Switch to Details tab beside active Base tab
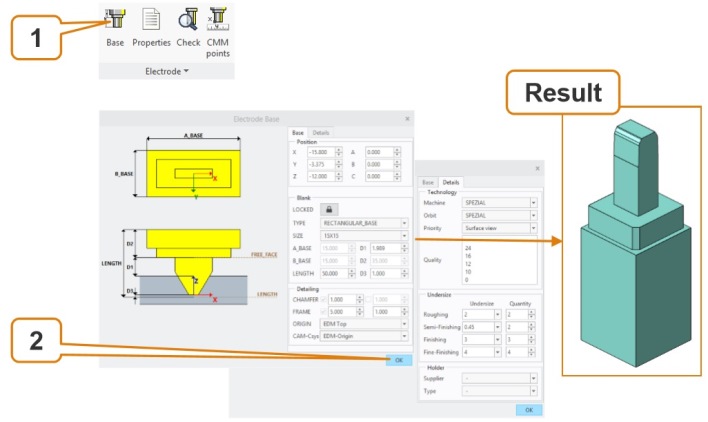This screenshot has width=708, height=422. 321,132
